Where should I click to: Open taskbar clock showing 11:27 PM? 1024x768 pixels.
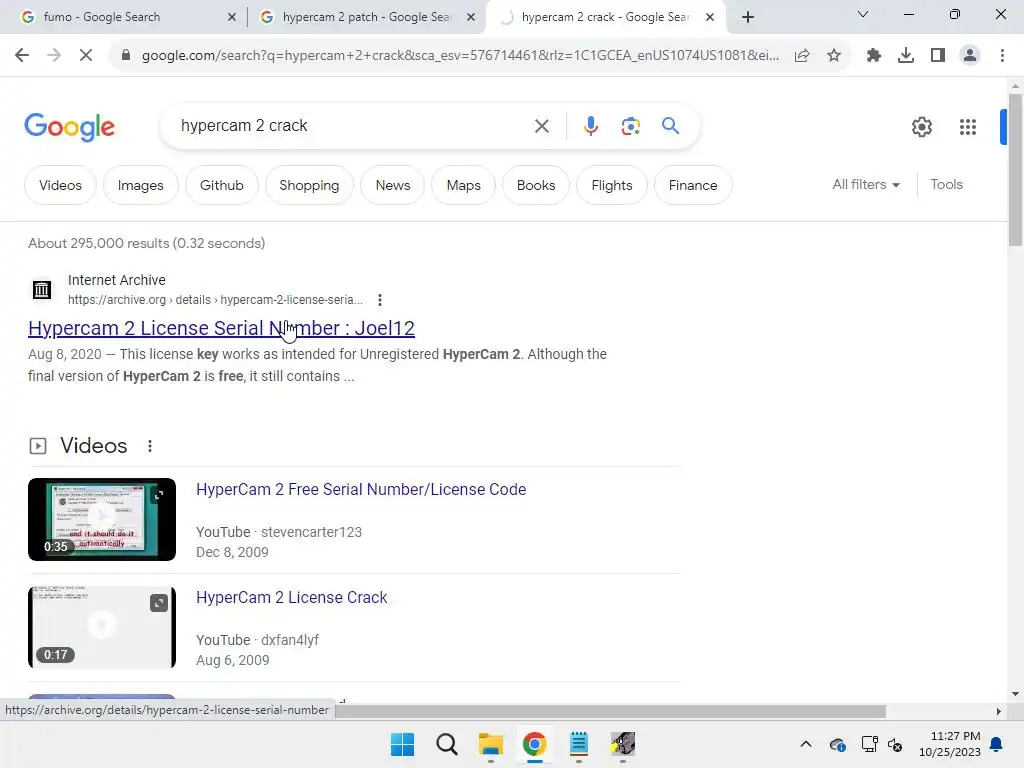tap(950, 744)
